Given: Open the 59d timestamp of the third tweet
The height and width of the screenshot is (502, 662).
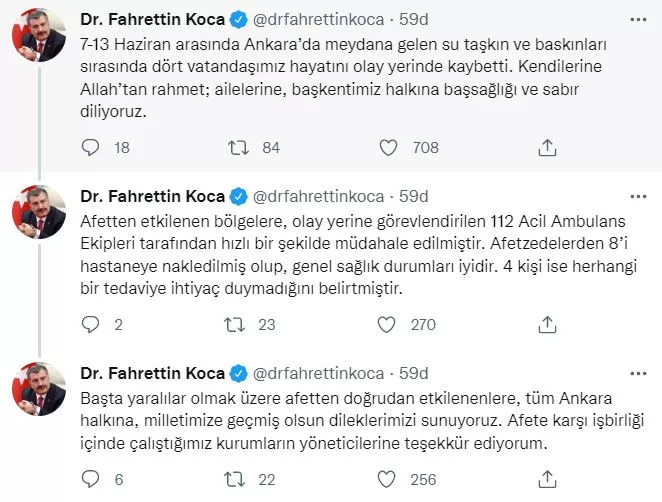Looking at the screenshot, I should 412,372.
